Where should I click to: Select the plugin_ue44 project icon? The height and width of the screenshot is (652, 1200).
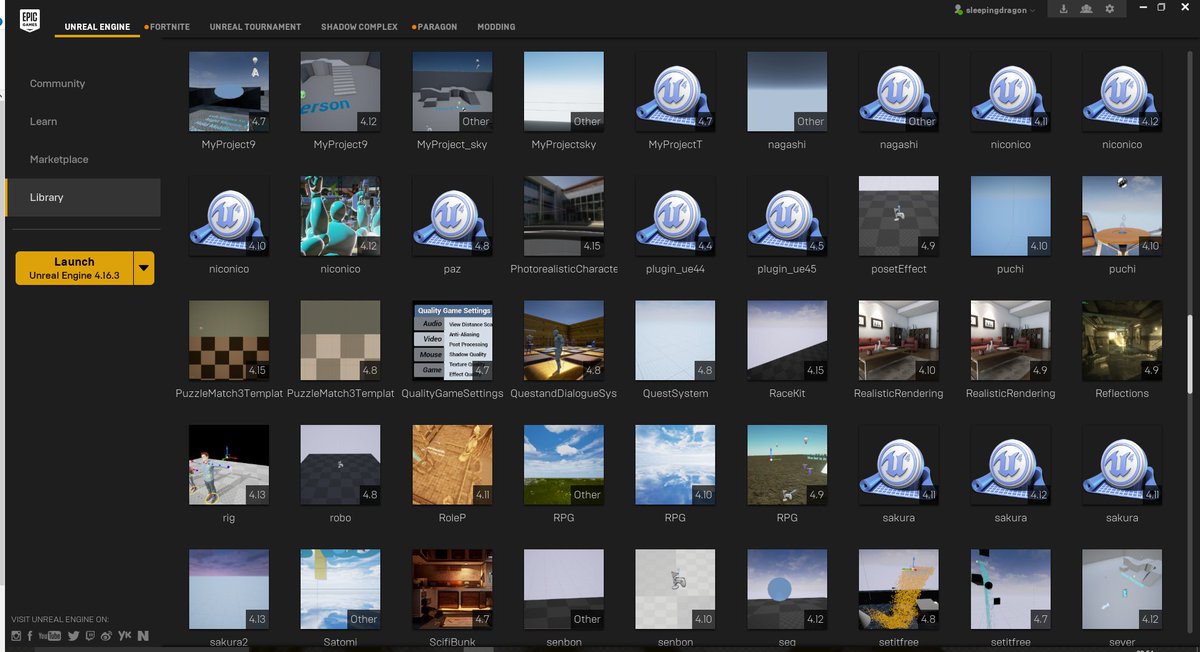coord(675,216)
